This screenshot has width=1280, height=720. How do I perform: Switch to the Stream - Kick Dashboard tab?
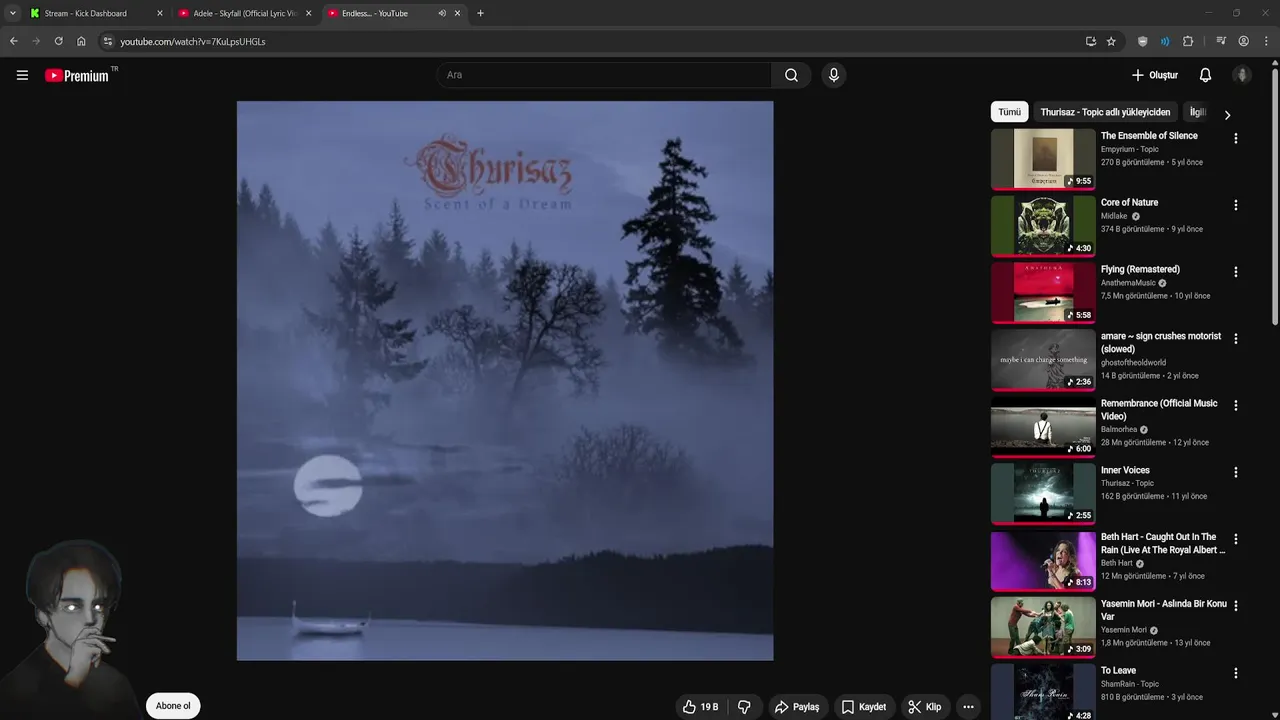click(x=97, y=13)
